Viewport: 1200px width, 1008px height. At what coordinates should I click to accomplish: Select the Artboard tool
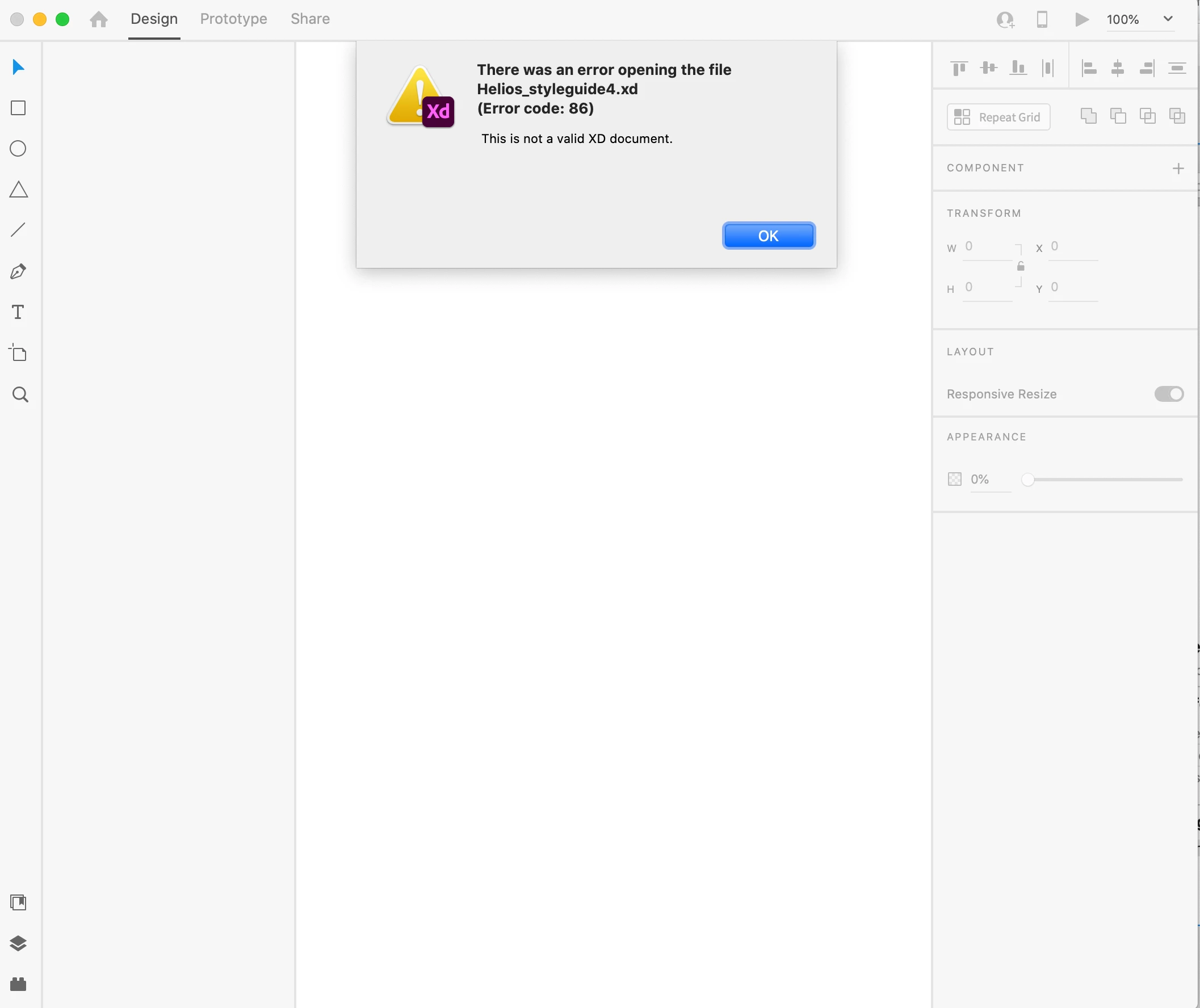[18, 353]
